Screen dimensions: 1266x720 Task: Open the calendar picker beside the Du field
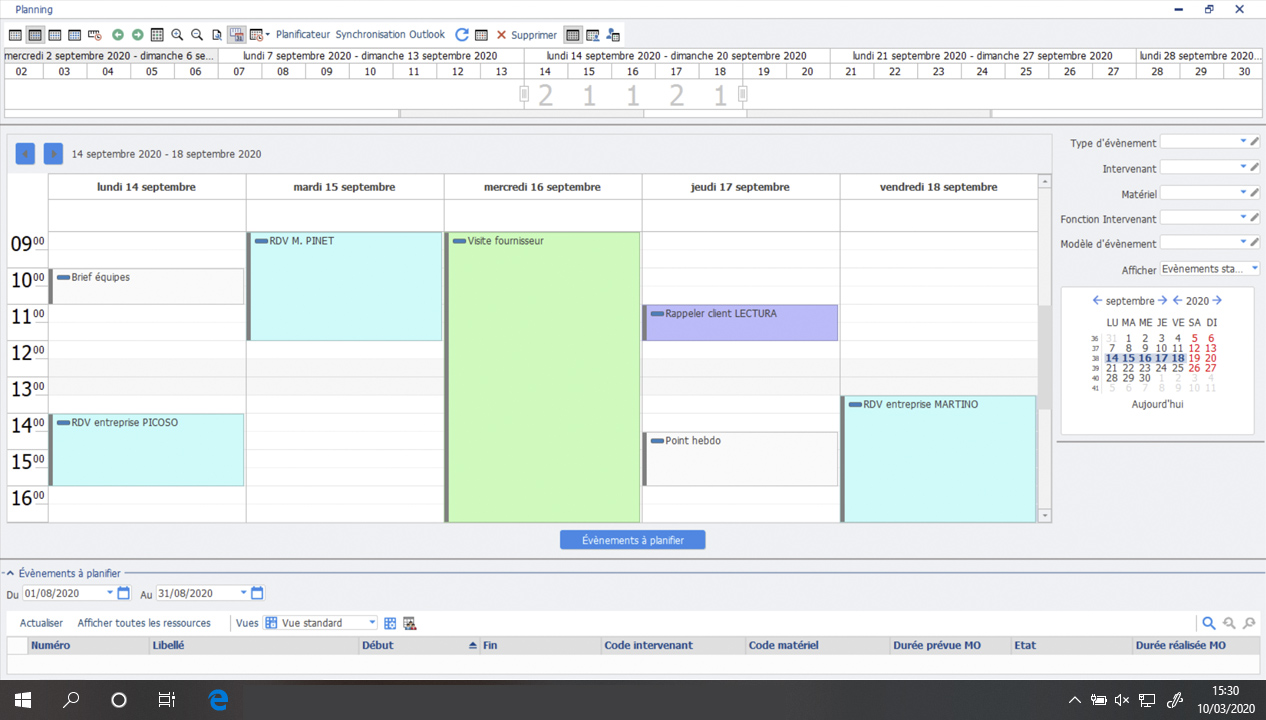click(x=122, y=593)
